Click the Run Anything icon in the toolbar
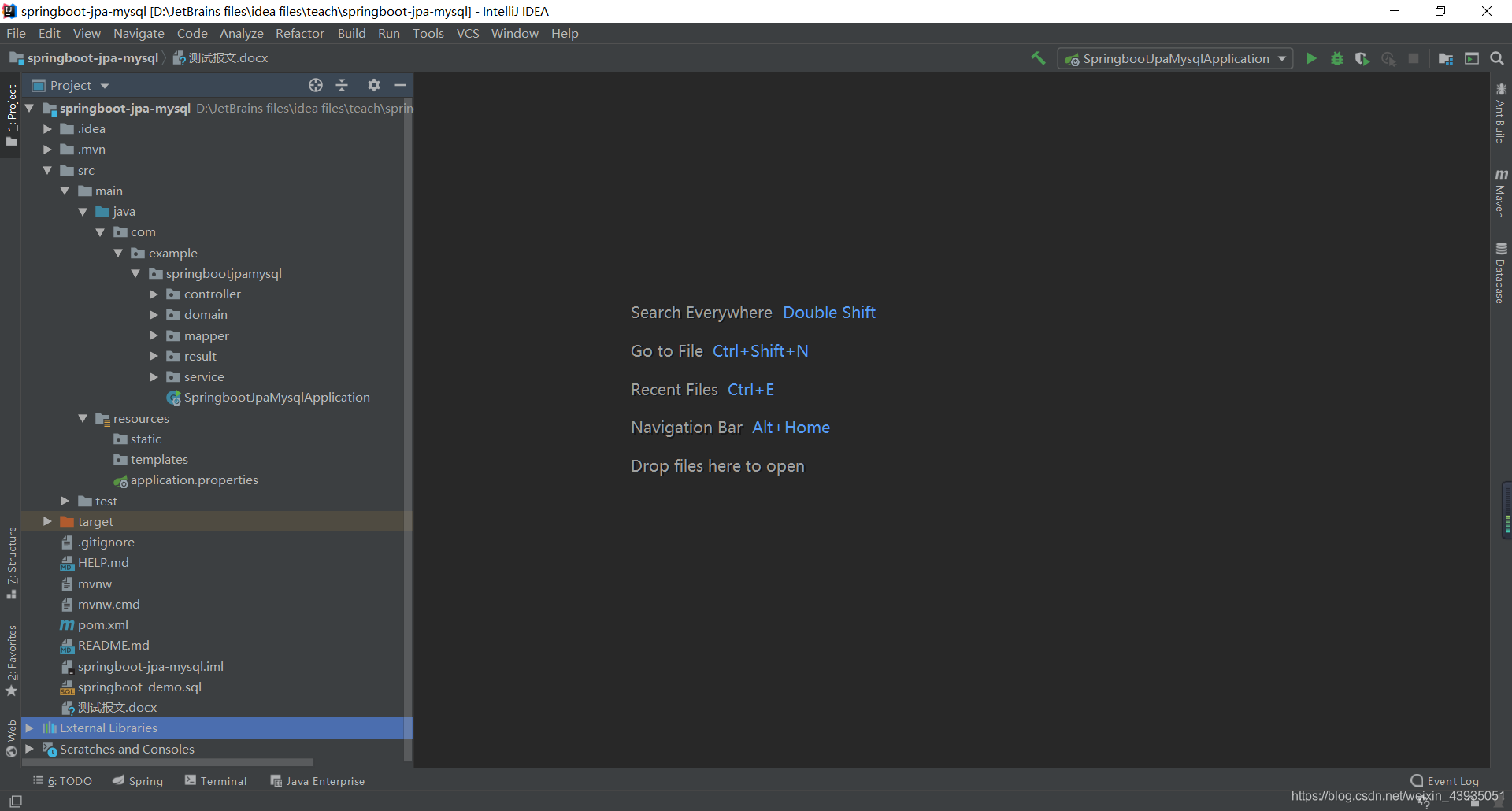 pyautogui.click(x=1472, y=58)
